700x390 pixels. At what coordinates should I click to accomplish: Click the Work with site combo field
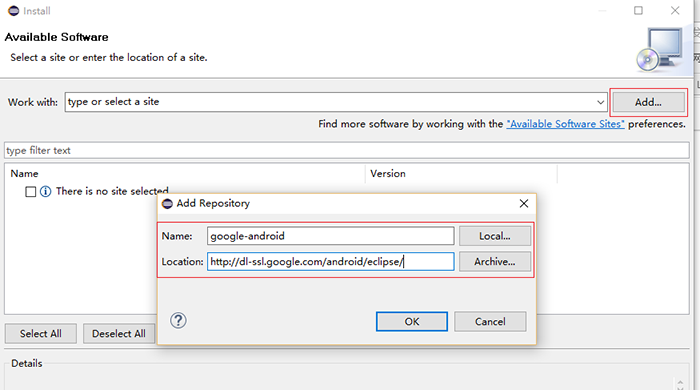pos(336,102)
